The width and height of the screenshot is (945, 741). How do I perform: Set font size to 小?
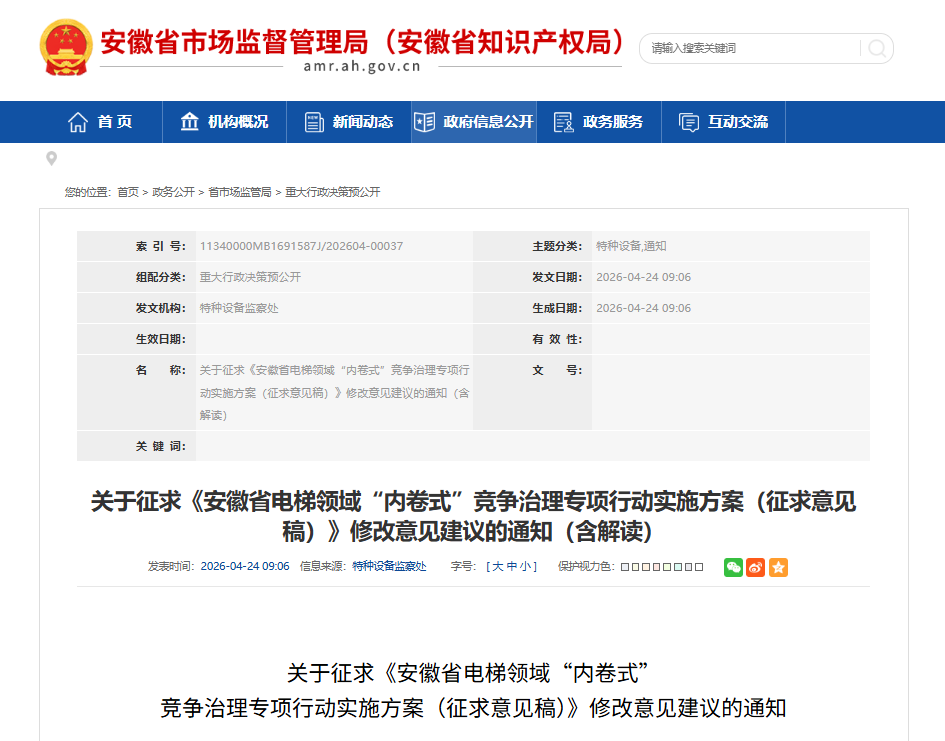(x=525, y=567)
